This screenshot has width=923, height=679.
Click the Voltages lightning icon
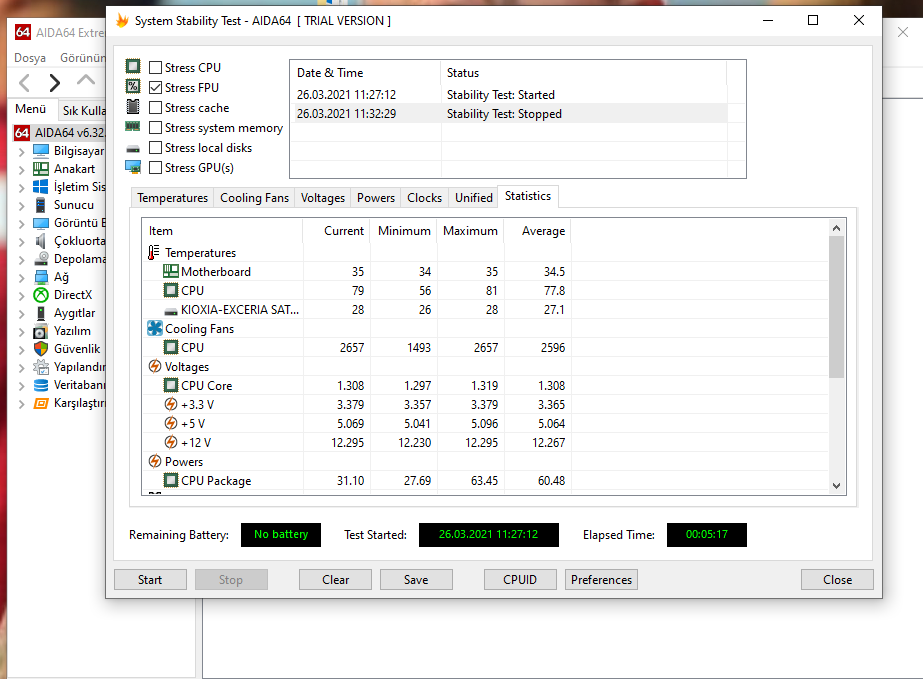coord(155,366)
